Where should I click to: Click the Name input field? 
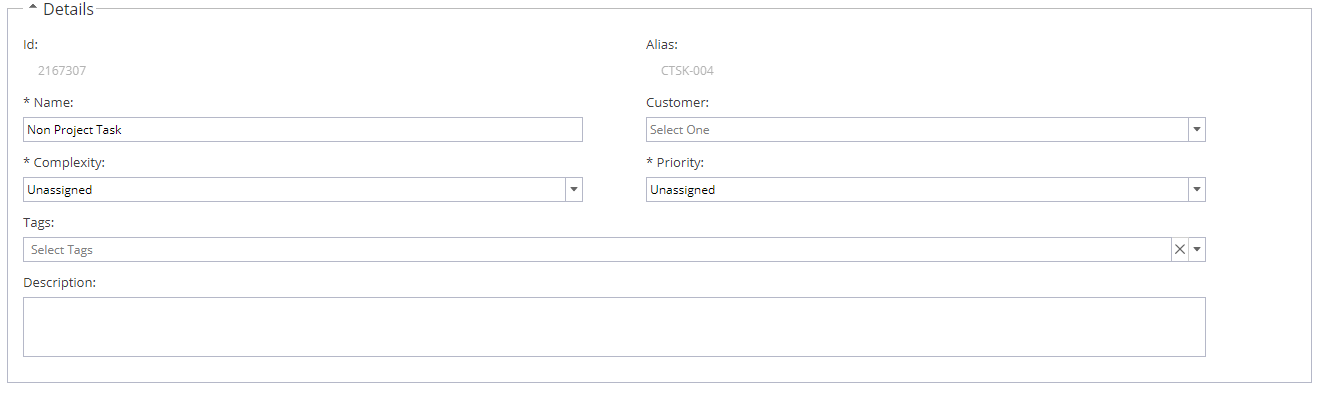[x=303, y=130]
